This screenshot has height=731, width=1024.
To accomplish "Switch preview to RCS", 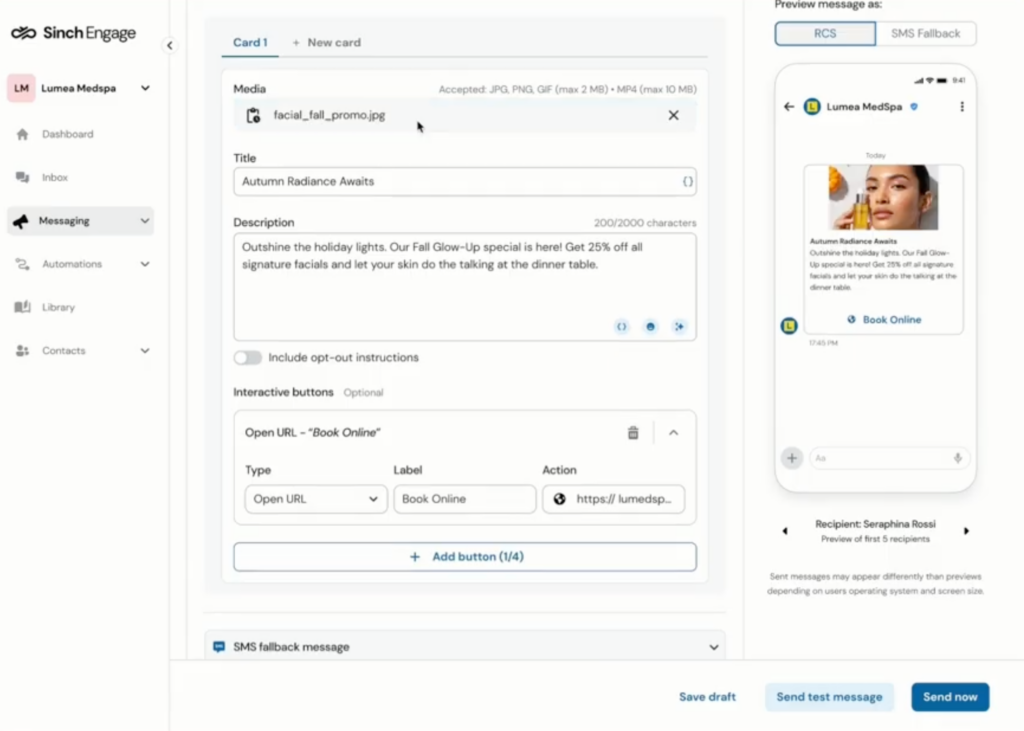I will click(825, 33).
